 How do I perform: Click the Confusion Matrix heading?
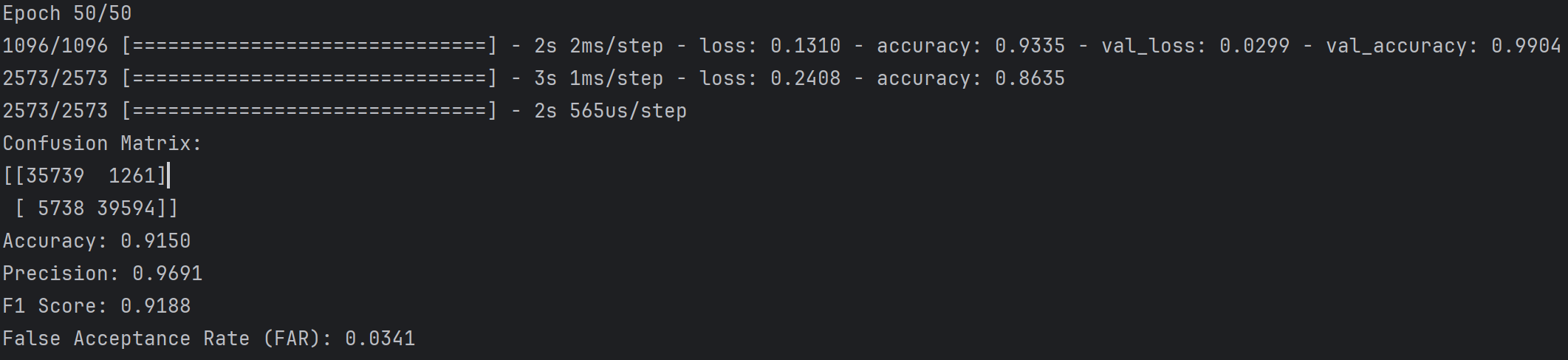(102, 143)
